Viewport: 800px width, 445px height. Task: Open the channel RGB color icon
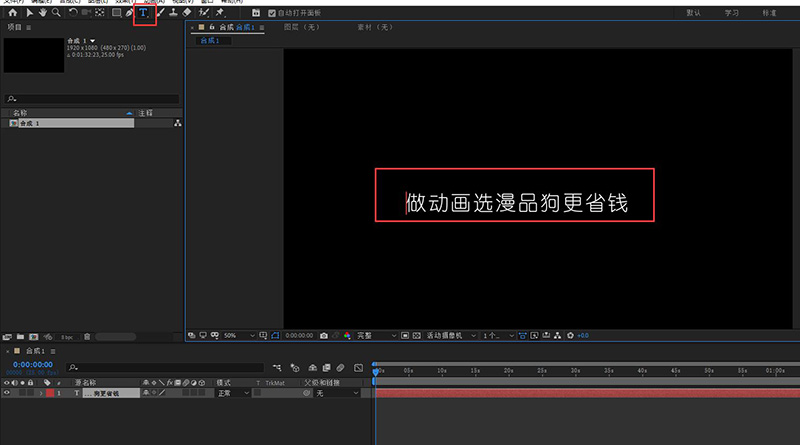click(347, 335)
